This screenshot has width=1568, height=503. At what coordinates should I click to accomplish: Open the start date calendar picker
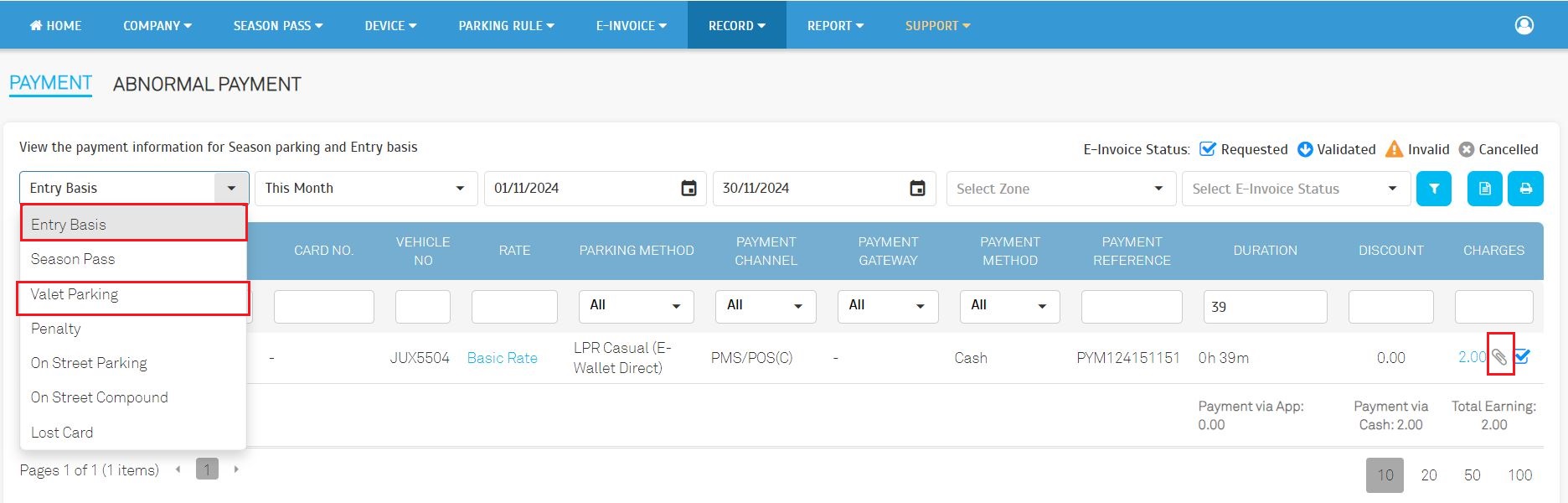689,189
